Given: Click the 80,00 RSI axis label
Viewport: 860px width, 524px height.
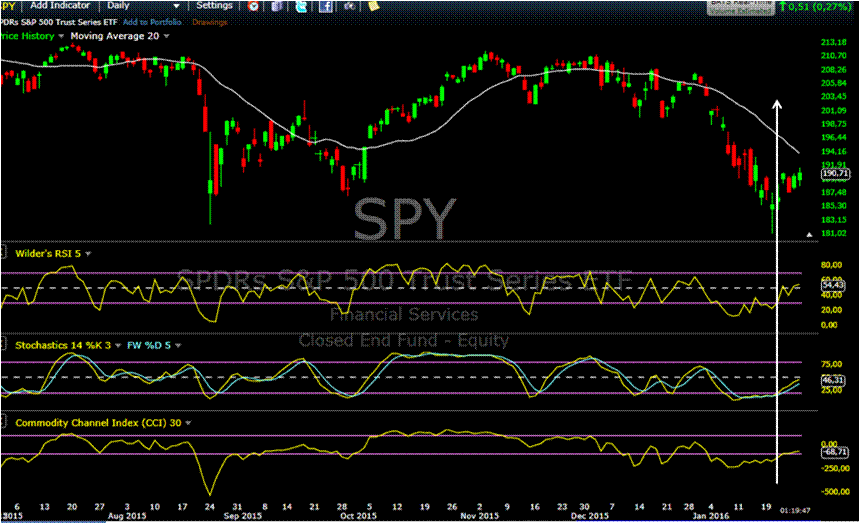Looking at the screenshot, I should [x=831, y=265].
